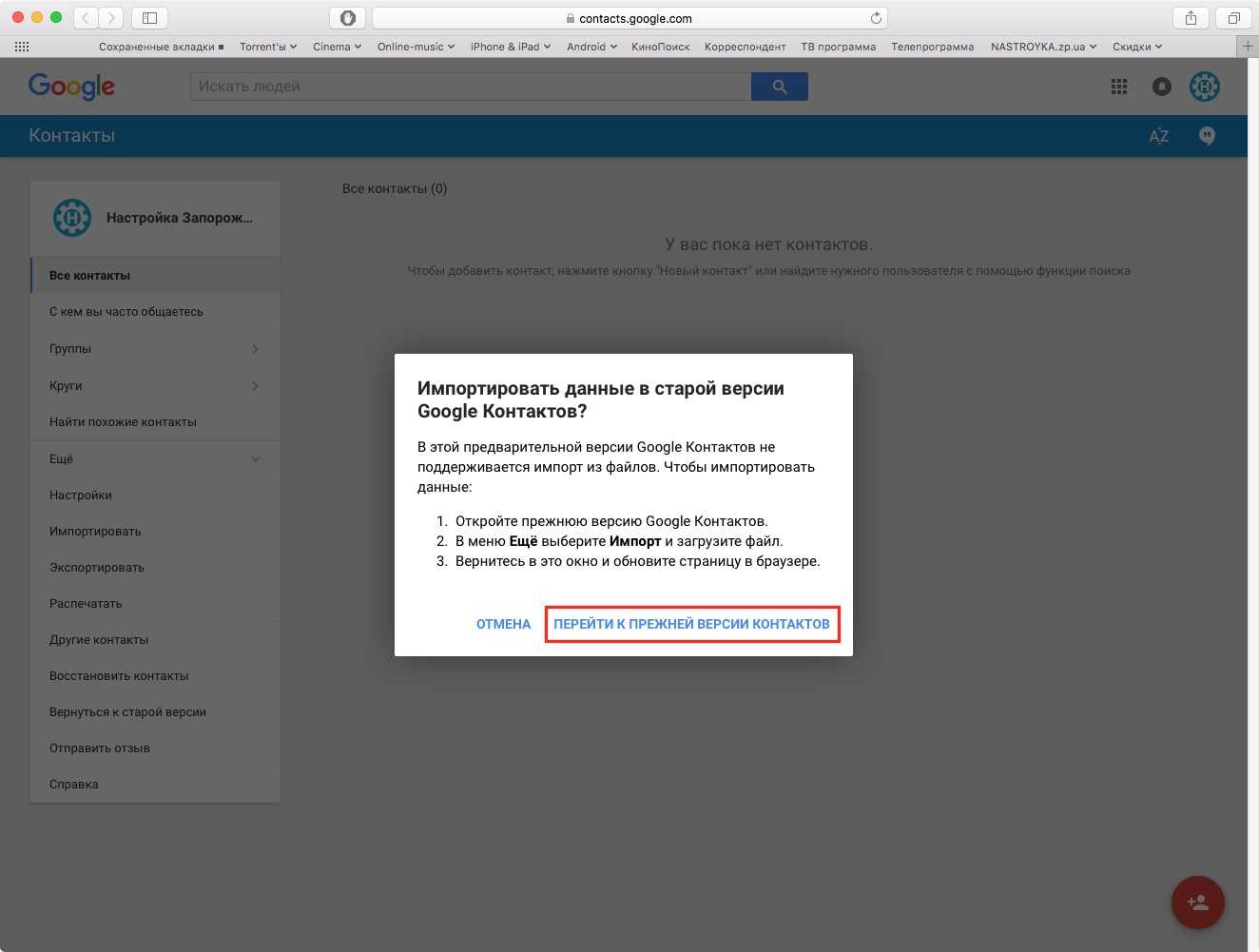Select Все контакты in the sidebar
This screenshot has height=952, width=1259.
[x=89, y=276]
